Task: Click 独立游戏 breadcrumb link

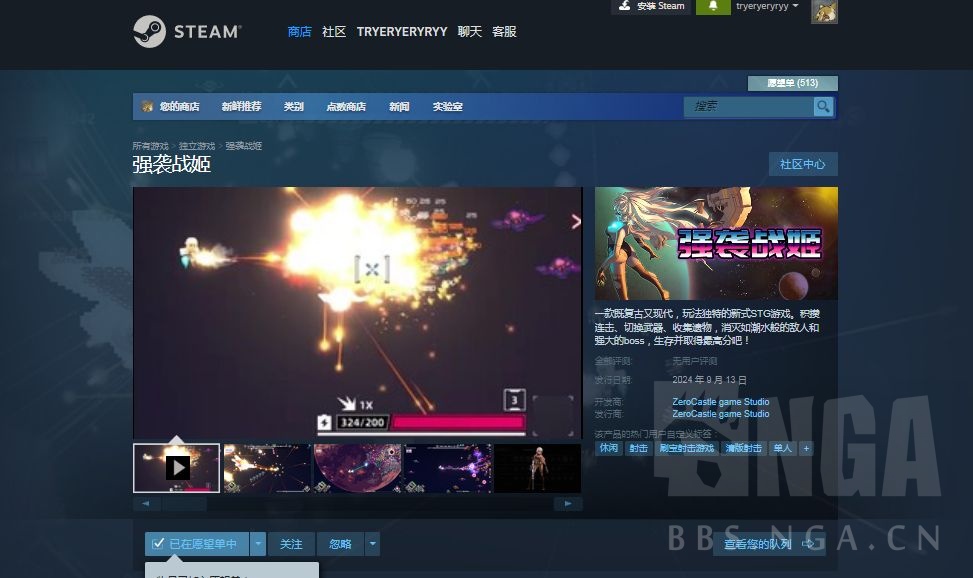Action: pyautogui.click(x=197, y=146)
